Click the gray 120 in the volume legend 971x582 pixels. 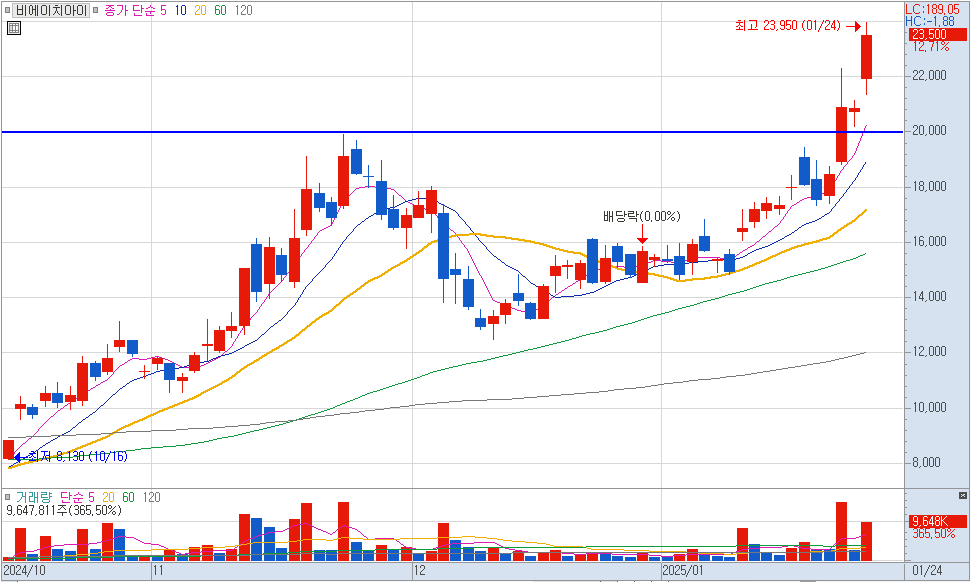click(x=151, y=497)
